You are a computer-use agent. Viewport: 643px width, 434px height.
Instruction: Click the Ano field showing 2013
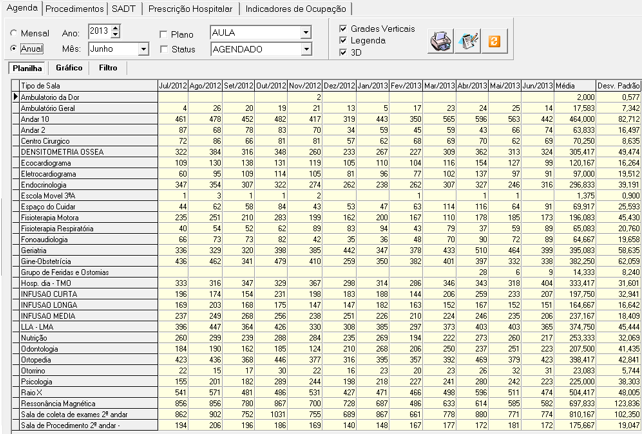tap(100, 32)
